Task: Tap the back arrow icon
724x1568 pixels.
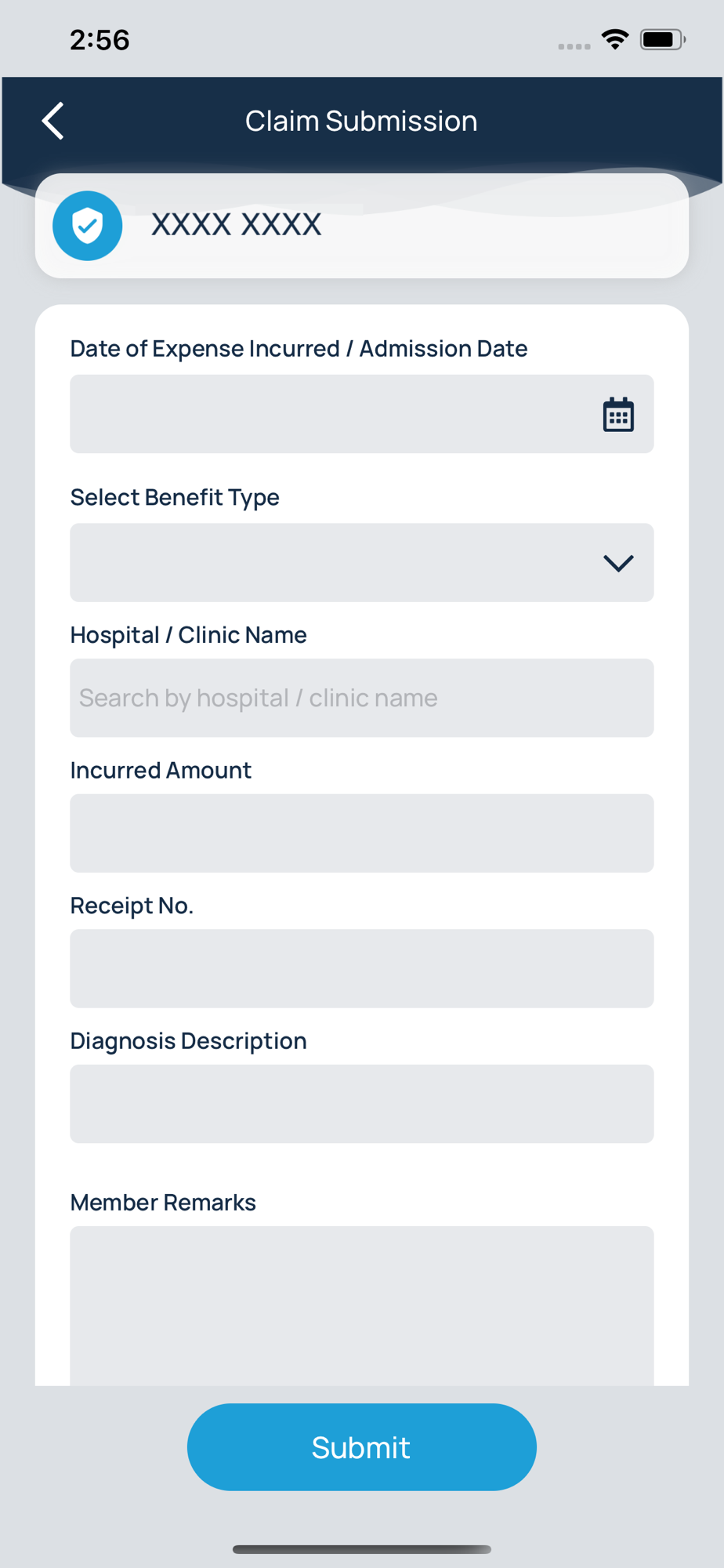Action: 52,122
